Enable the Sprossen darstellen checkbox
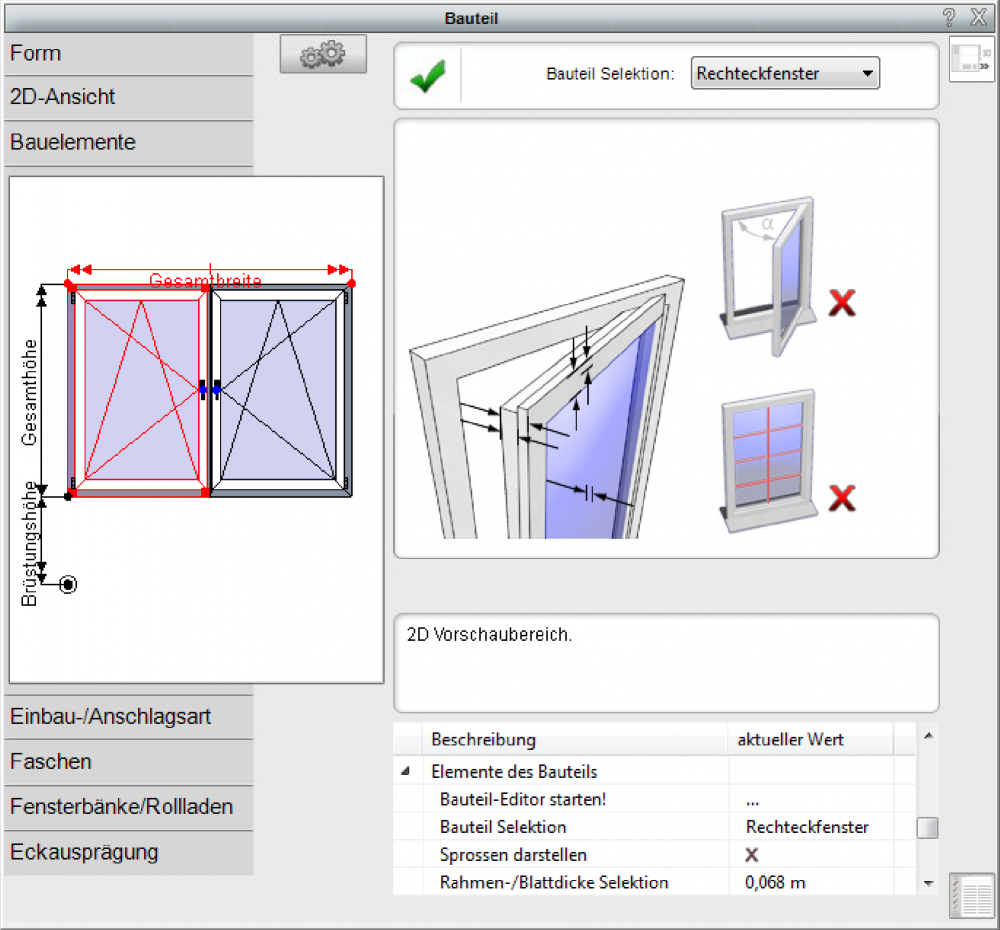 (752, 855)
